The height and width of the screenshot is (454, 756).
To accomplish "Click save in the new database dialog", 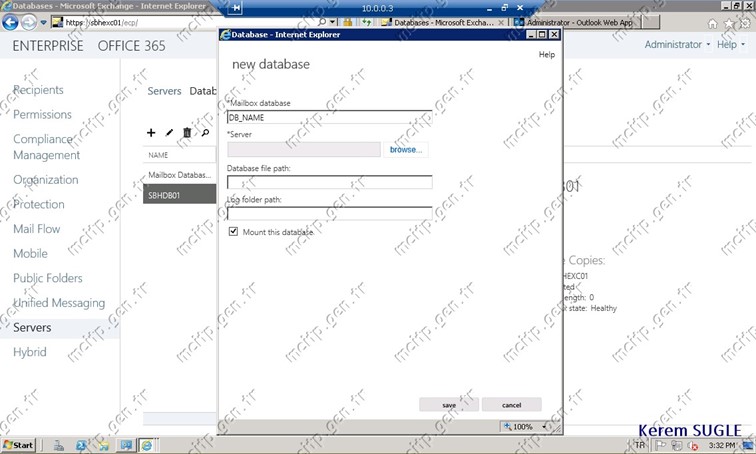I will click(x=449, y=405).
